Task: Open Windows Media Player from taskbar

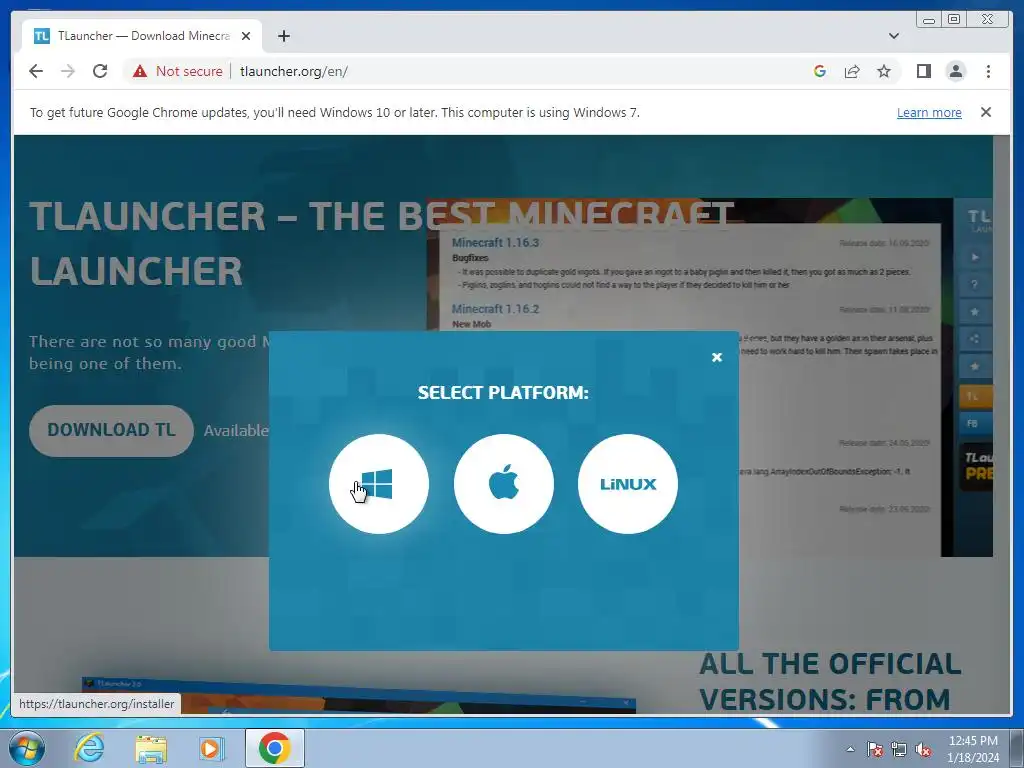Action: point(211,748)
